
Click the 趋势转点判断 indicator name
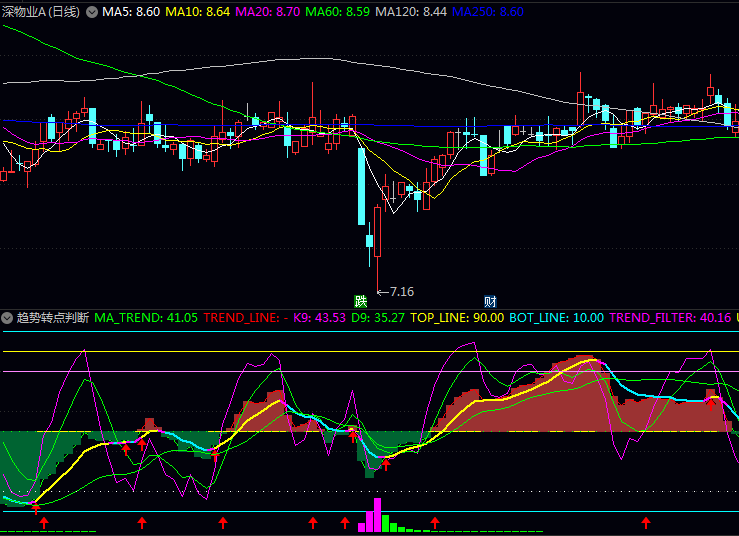(x=52, y=318)
